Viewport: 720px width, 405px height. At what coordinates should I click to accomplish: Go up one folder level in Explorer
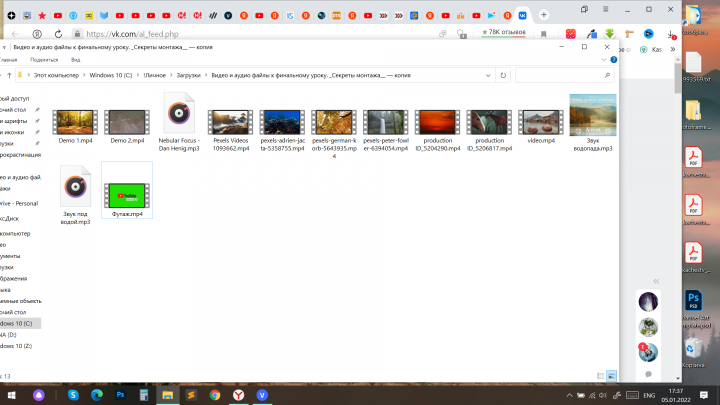[x=9, y=75]
